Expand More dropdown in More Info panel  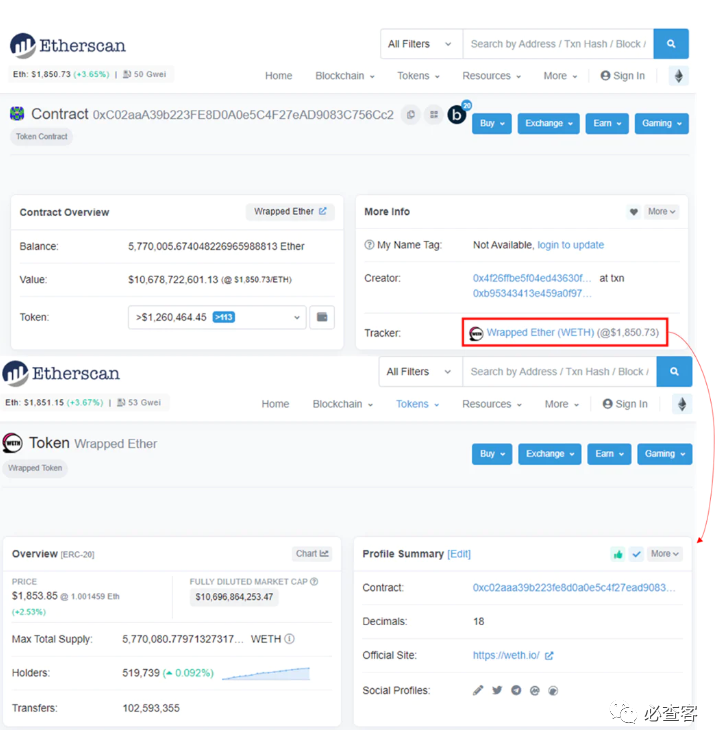pyautogui.click(x=662, y=212)
